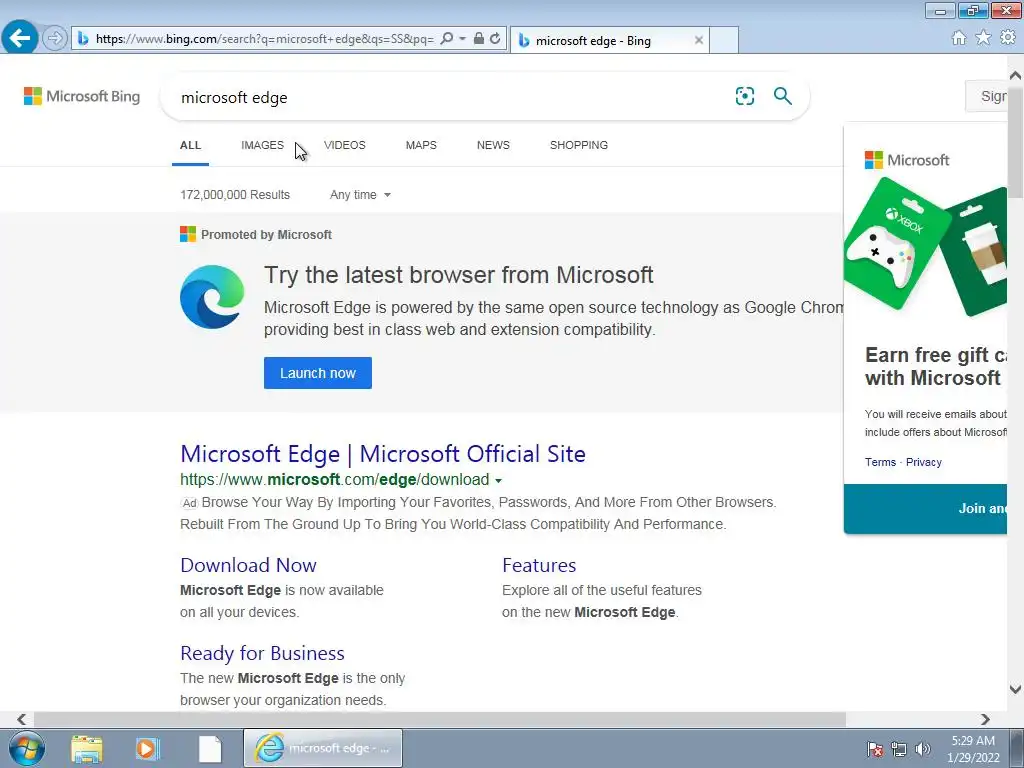Switch to the NEWS tab
Screen dimensions: 1024x768
[x=493, y=145]
